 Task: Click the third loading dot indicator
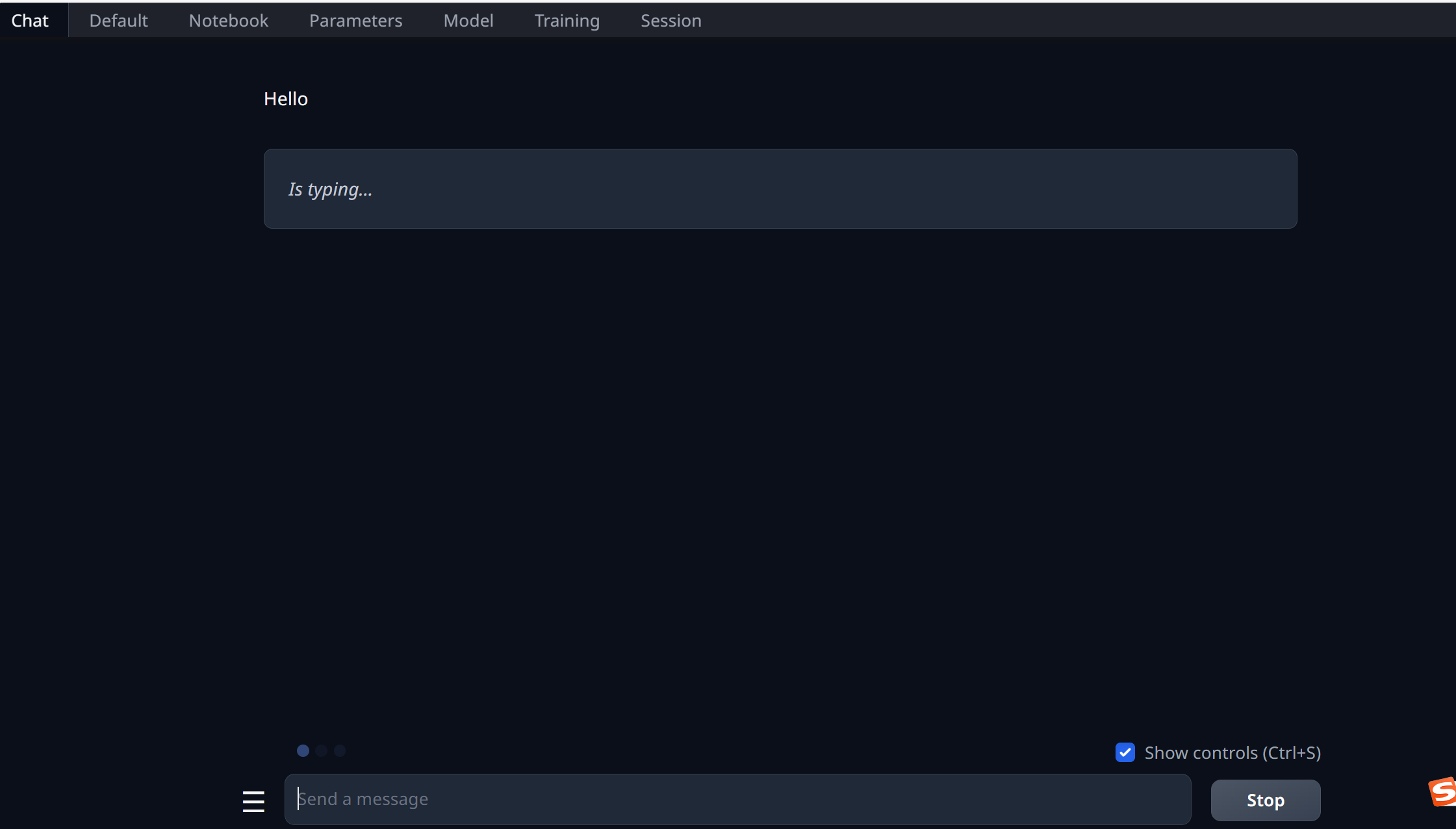(340, 751)
